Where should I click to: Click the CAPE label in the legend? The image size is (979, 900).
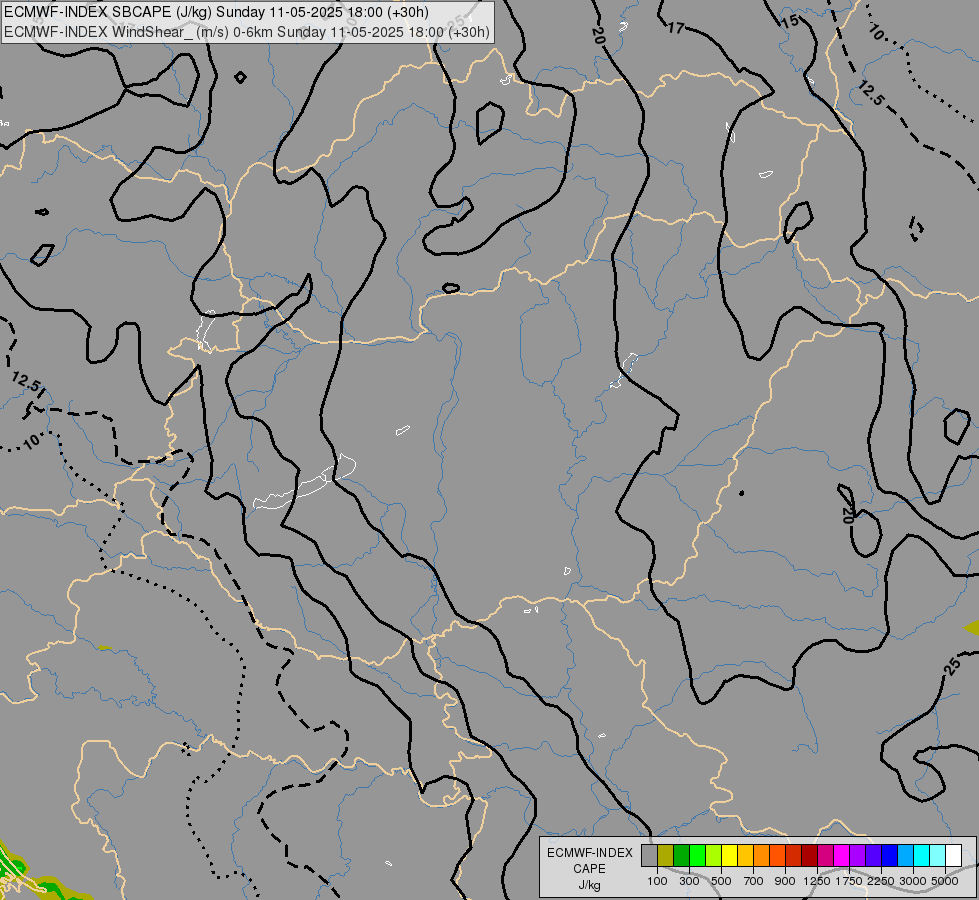click(589, 869)
